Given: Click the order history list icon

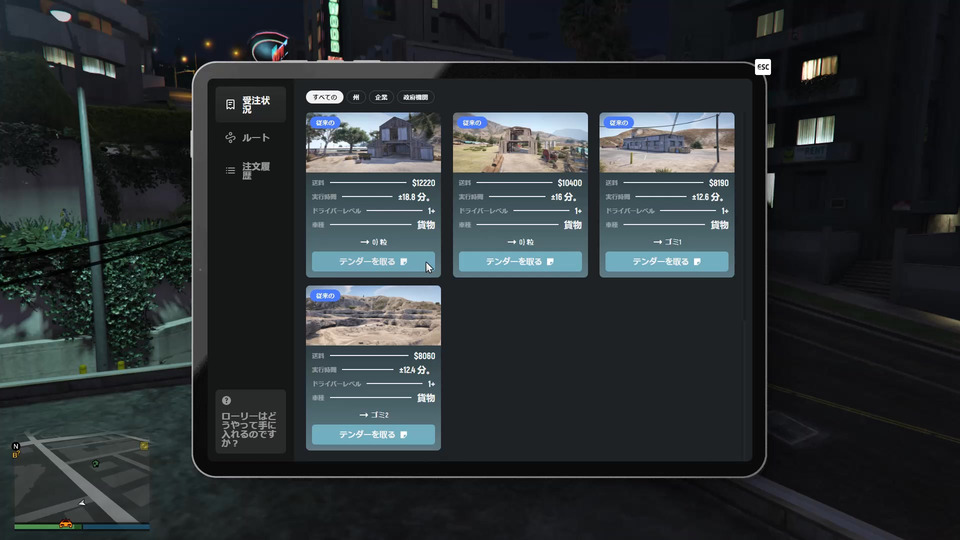Looking at the screenshot, I should (x=230, y=171).
